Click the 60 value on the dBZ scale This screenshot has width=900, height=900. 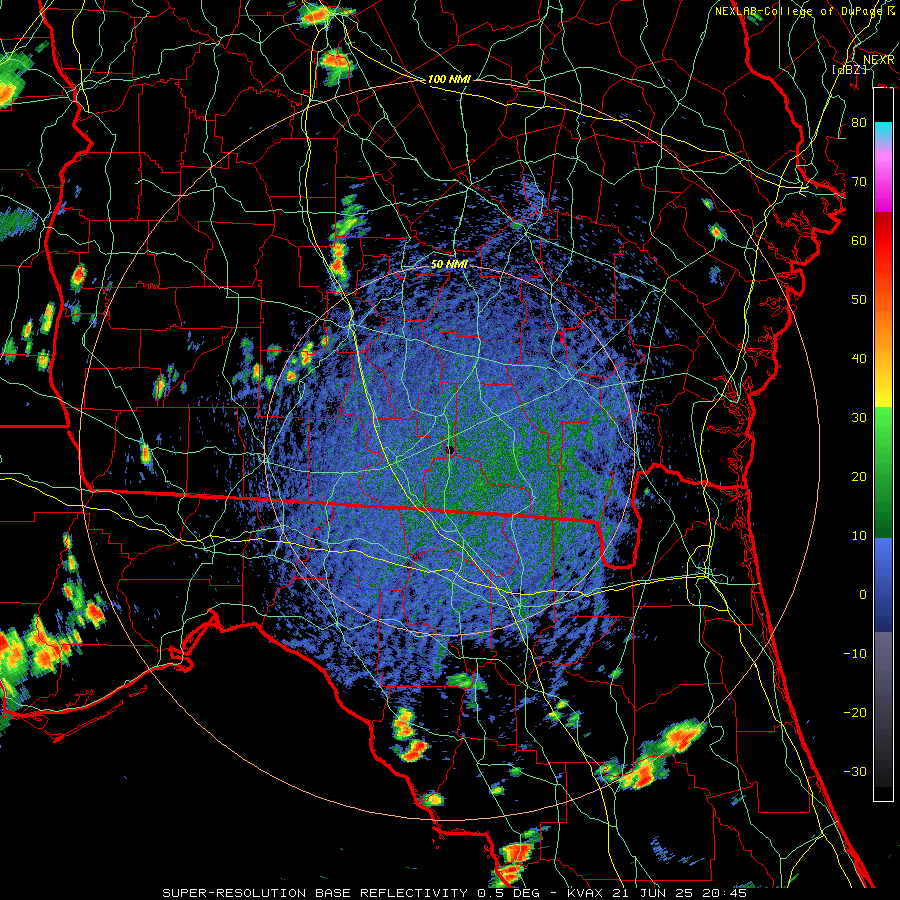[x=859, y=241]
